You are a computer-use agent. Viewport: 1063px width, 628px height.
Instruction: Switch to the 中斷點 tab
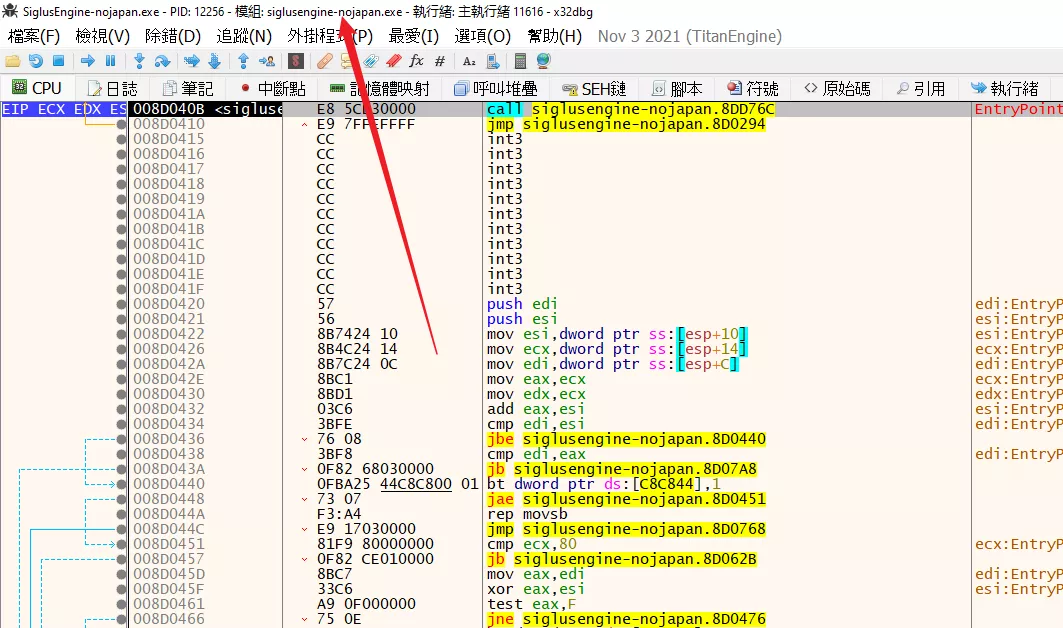click(272, 89)
